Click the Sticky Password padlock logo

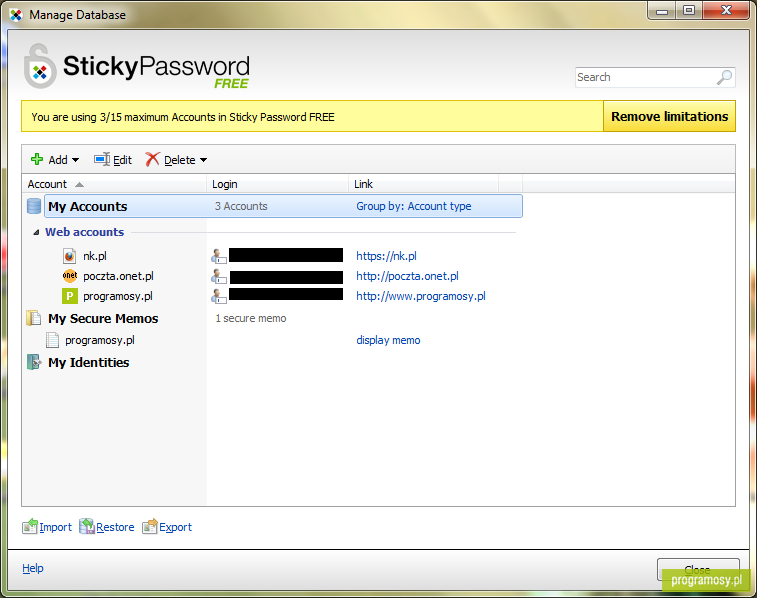[x=40, y=67]
